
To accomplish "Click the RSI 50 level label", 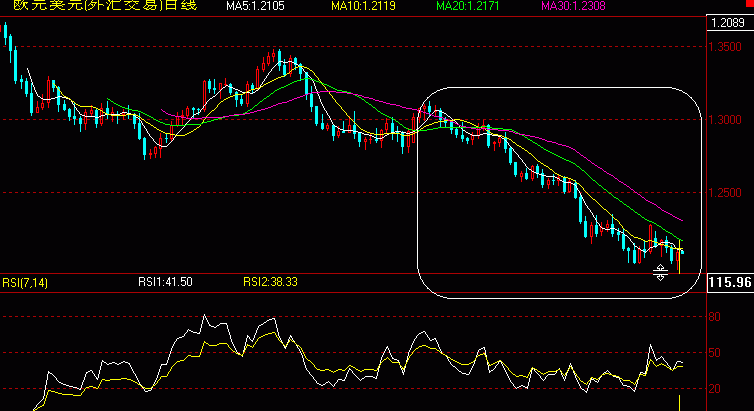I will (x=715, y=353).
